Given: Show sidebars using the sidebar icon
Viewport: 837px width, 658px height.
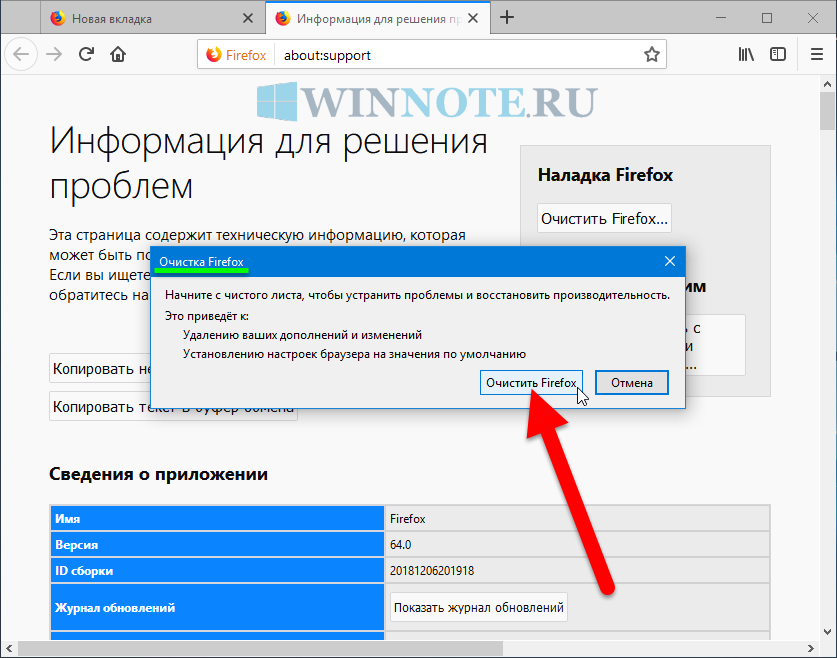Looking at the screenshot, I should pos(778,54).
